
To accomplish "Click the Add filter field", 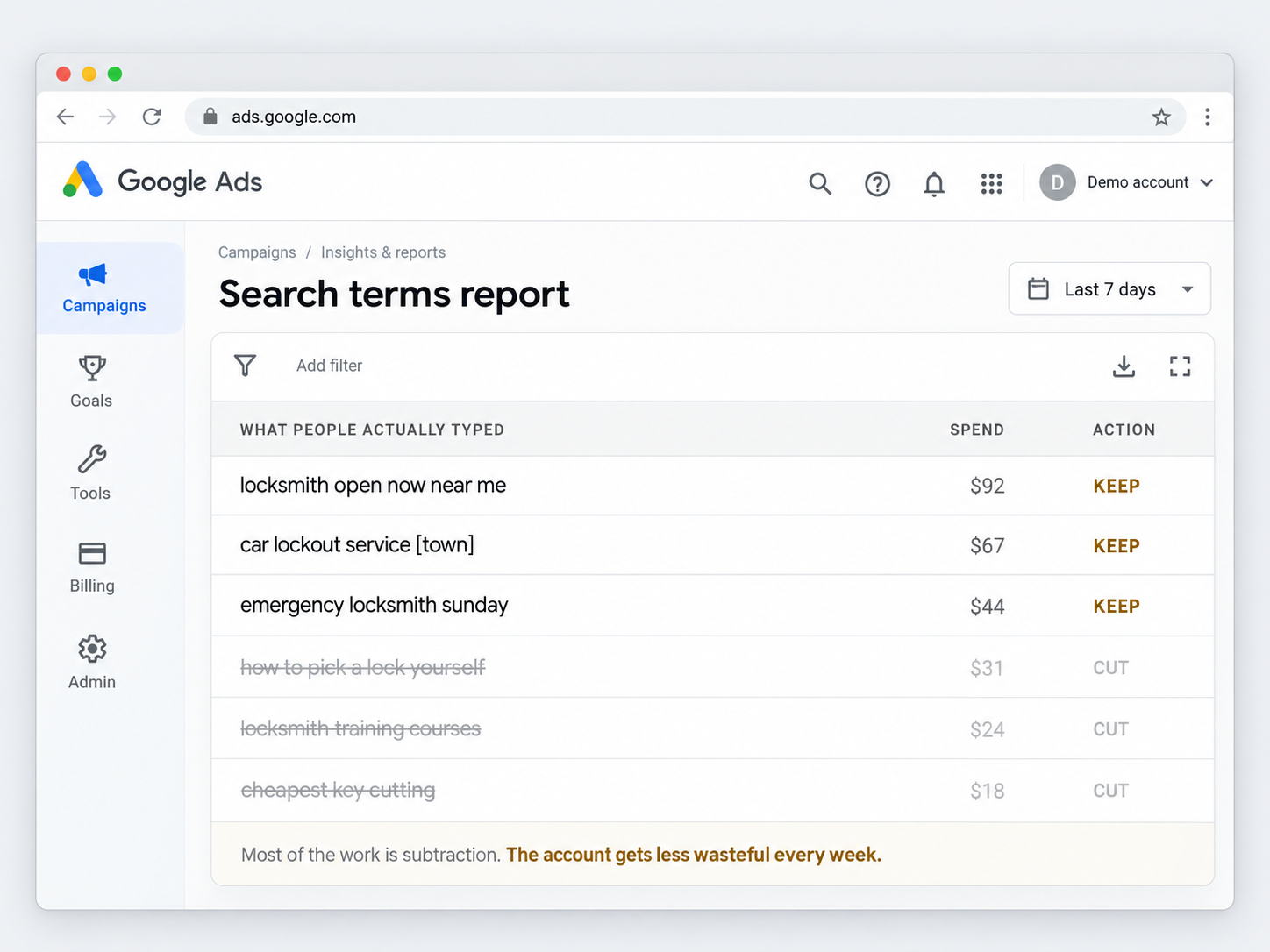I will tap(329, 366).
